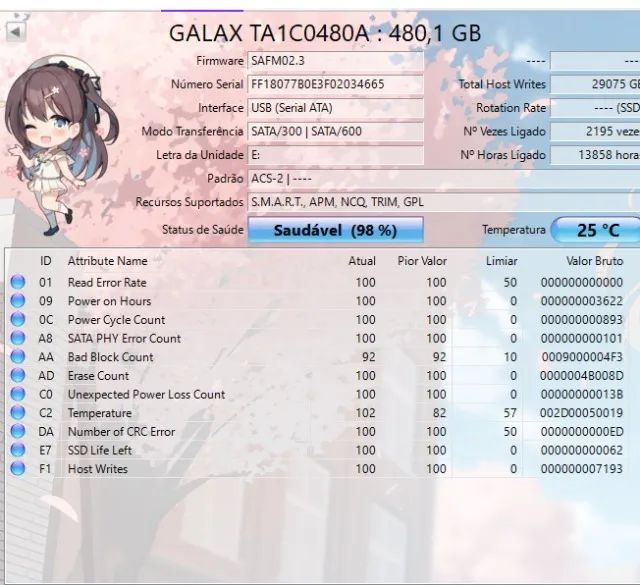Viewport: 640px width, 585px height.
Task: Click the Firmware field SAFM02.3
Action: tap(336, 61)
